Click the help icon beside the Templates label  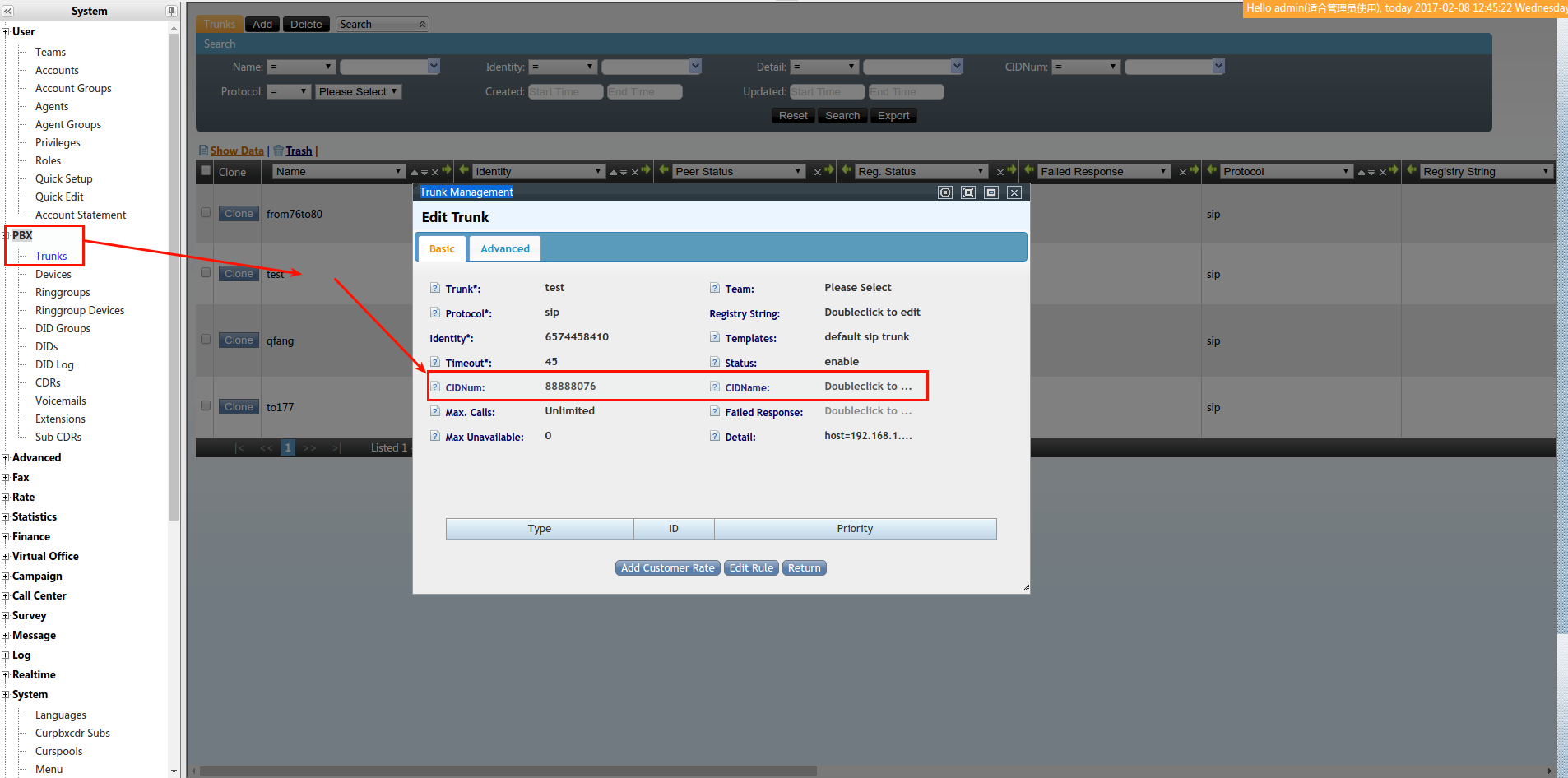coord(714,337)
